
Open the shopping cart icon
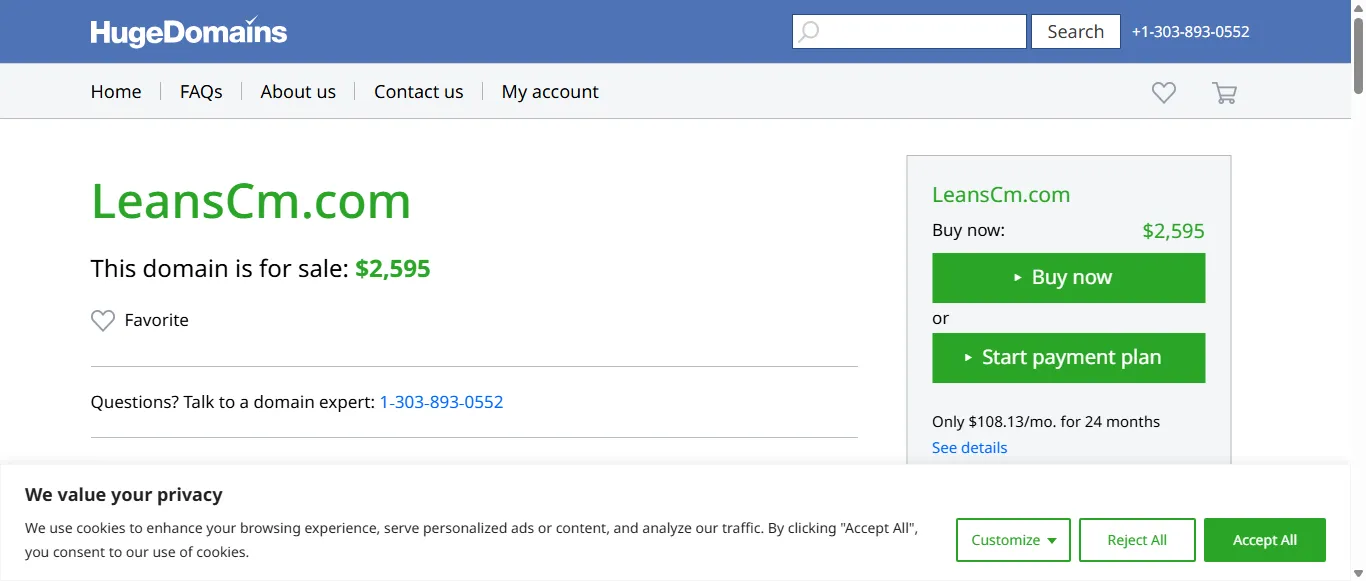pyautogui.click(x=1224, y=92)
